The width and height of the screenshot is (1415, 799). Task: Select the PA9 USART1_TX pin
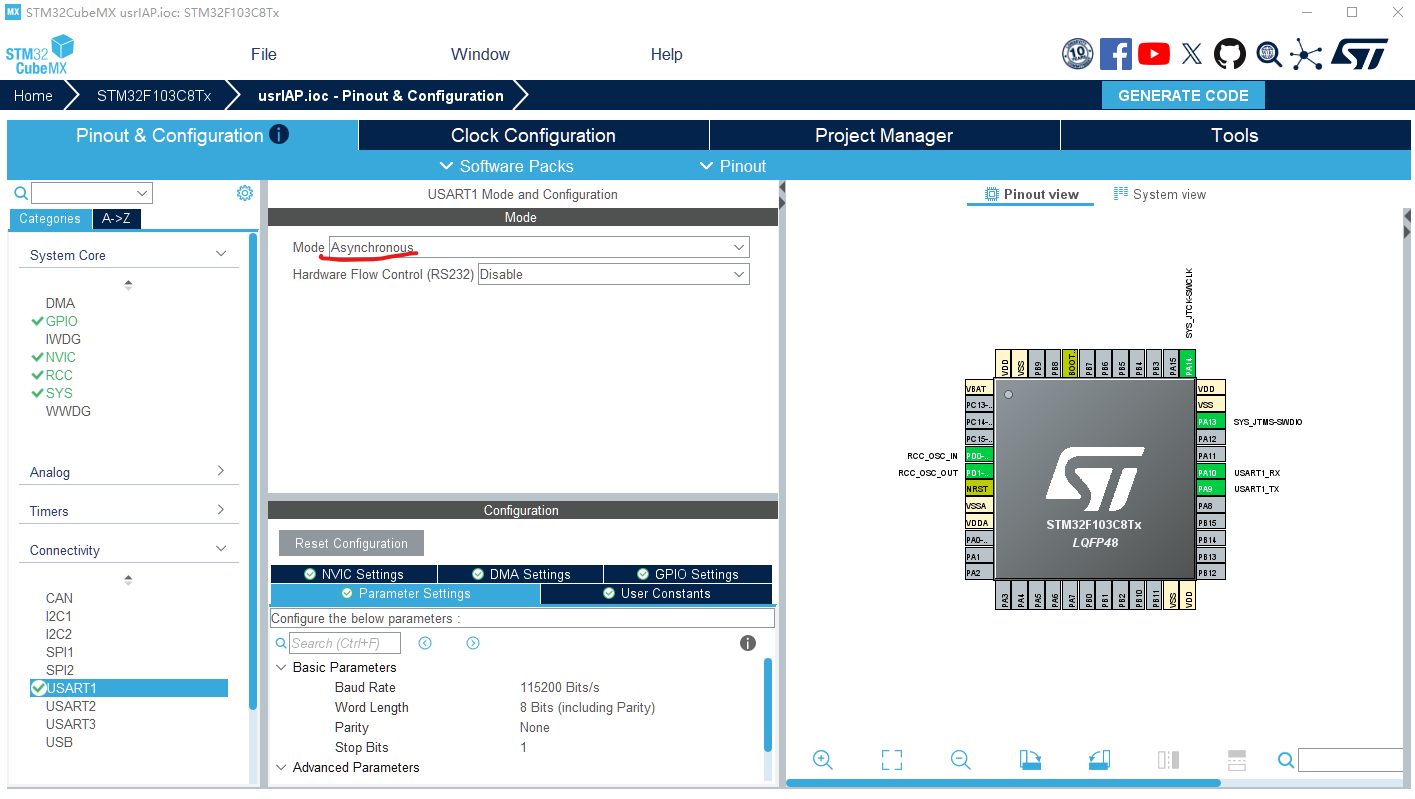[x=1210, y=488]
